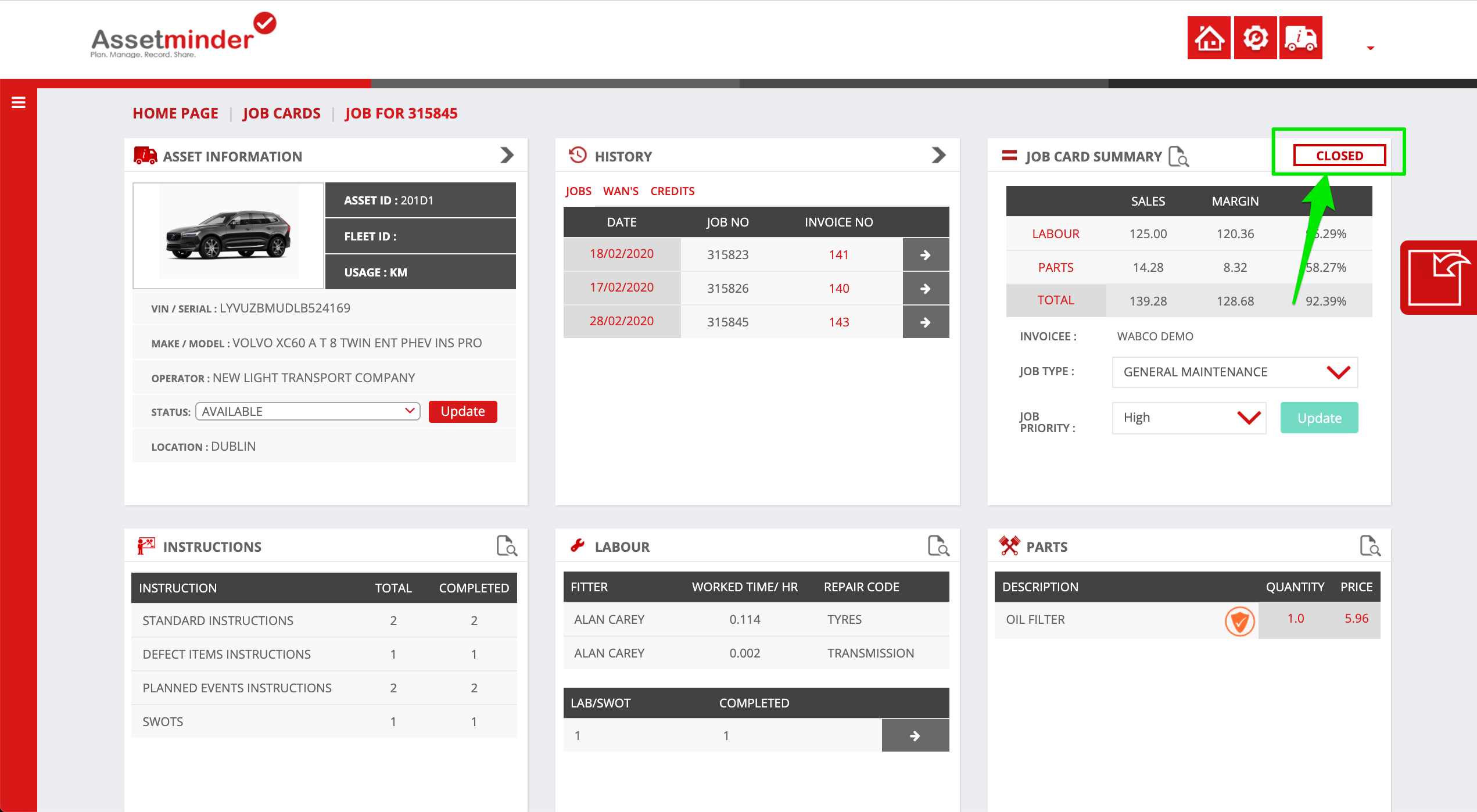The height and width of the screenshot is (812, 1477).
Task: Switch to WAN'S history tab
Action: click(x=621, y=191)
